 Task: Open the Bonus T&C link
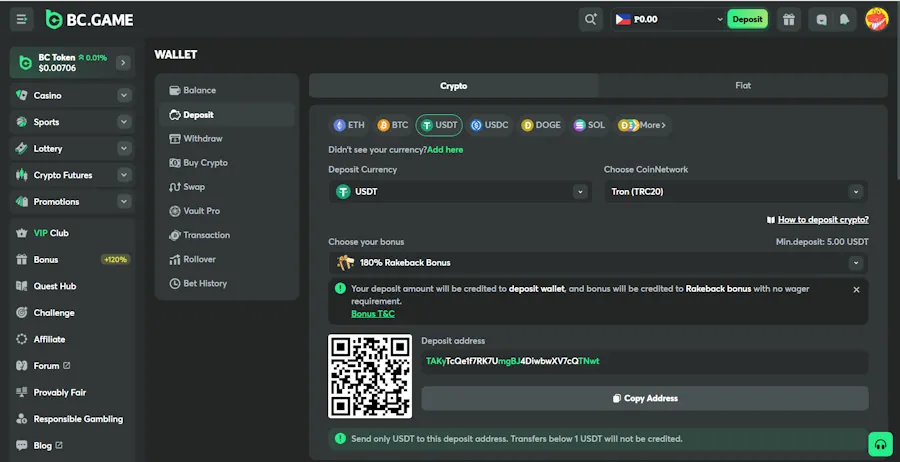[x=373, y=313]
